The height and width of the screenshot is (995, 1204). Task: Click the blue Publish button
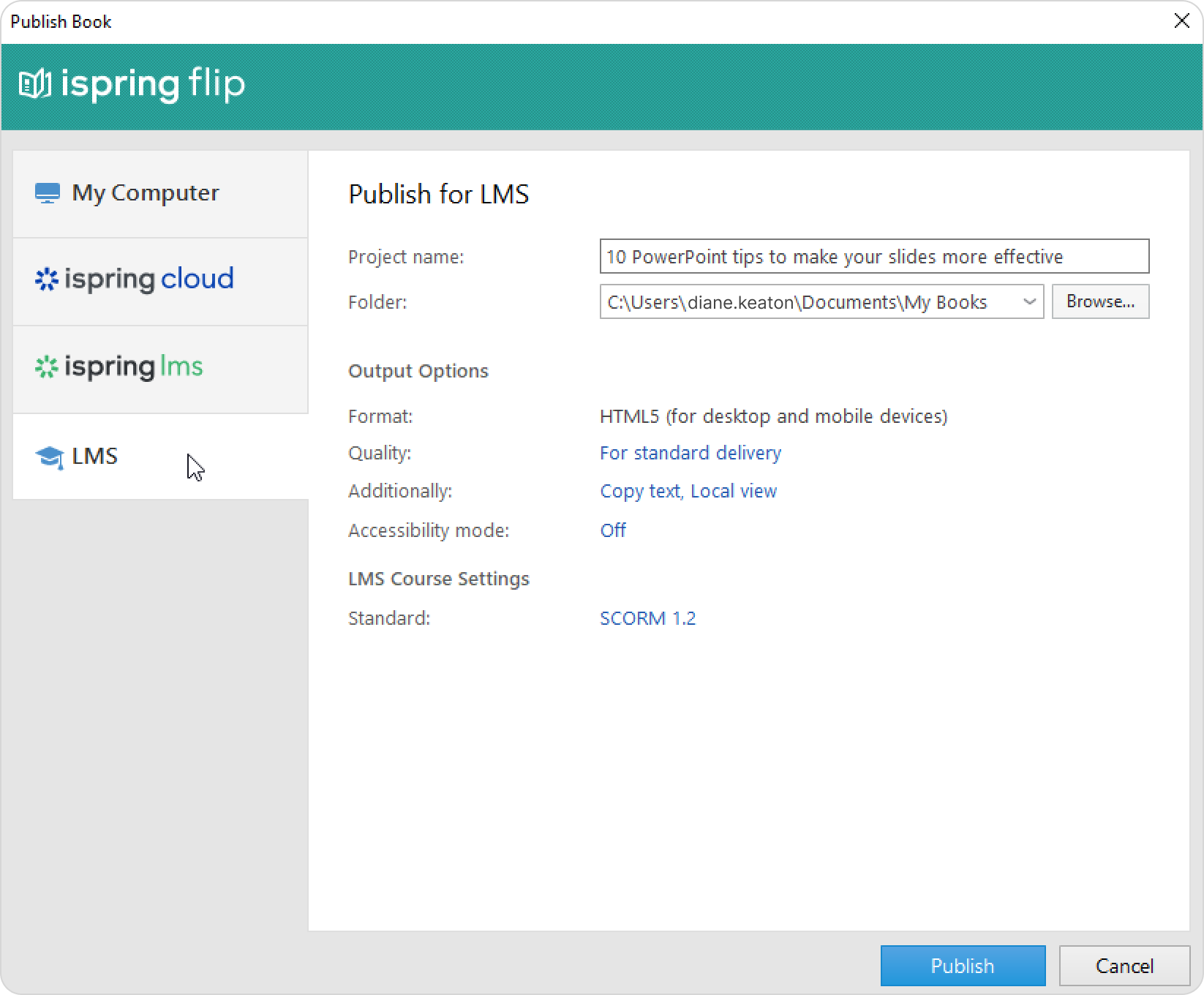tap(962, 966)
